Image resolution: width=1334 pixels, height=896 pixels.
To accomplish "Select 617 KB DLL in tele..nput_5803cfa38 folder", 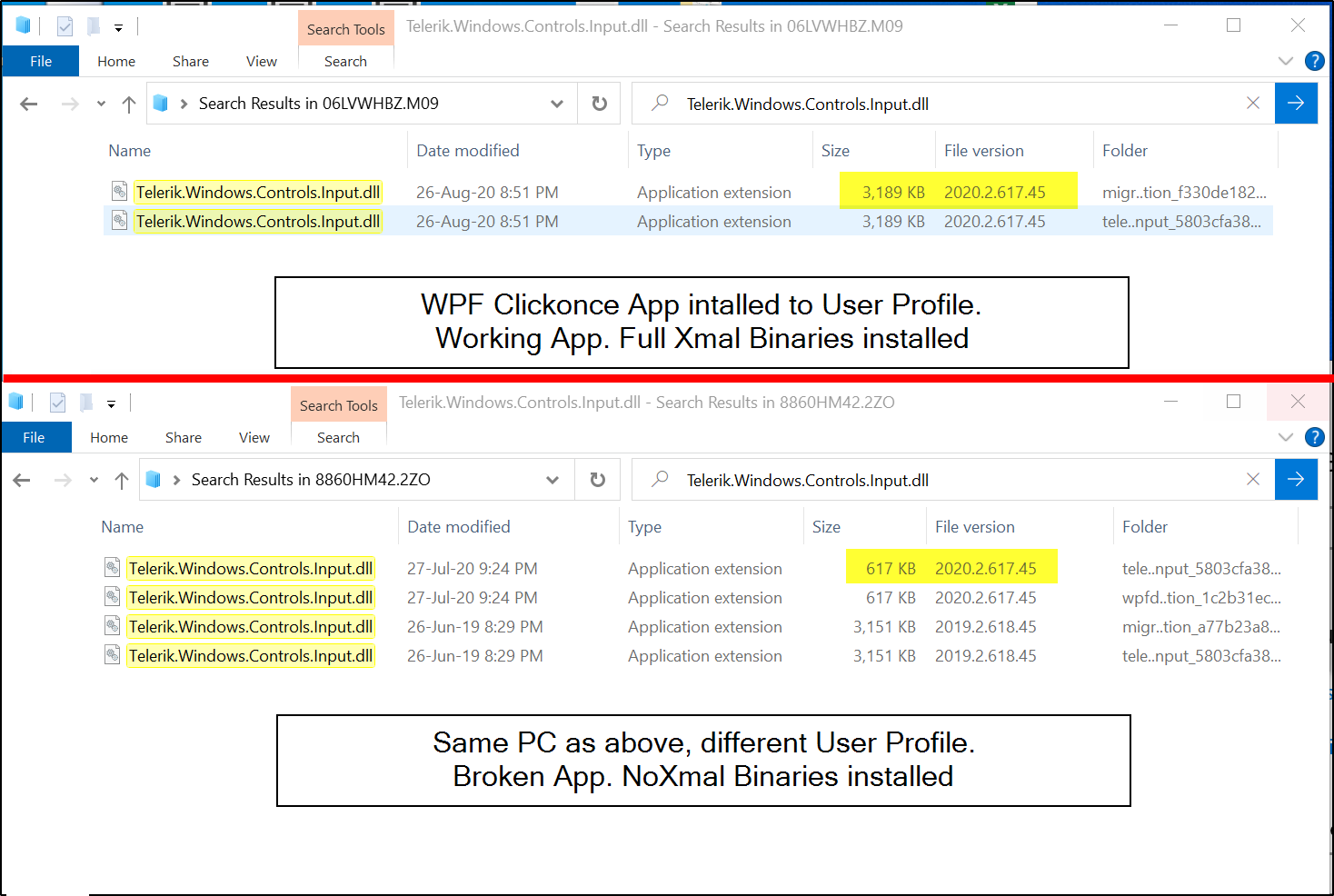I will 251,569.
